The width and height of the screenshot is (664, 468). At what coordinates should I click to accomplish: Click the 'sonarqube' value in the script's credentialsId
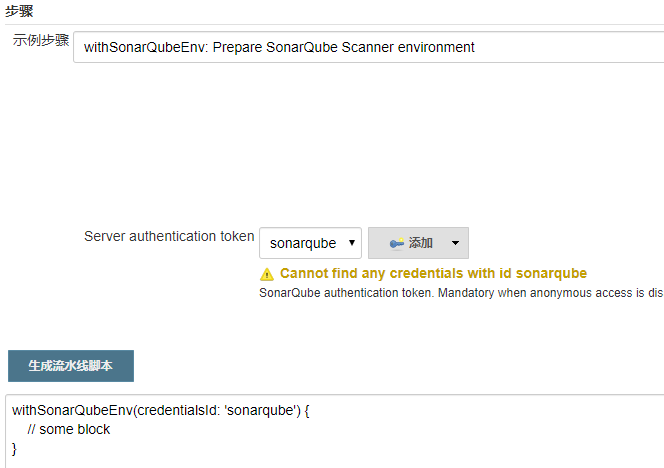[265, 410]
